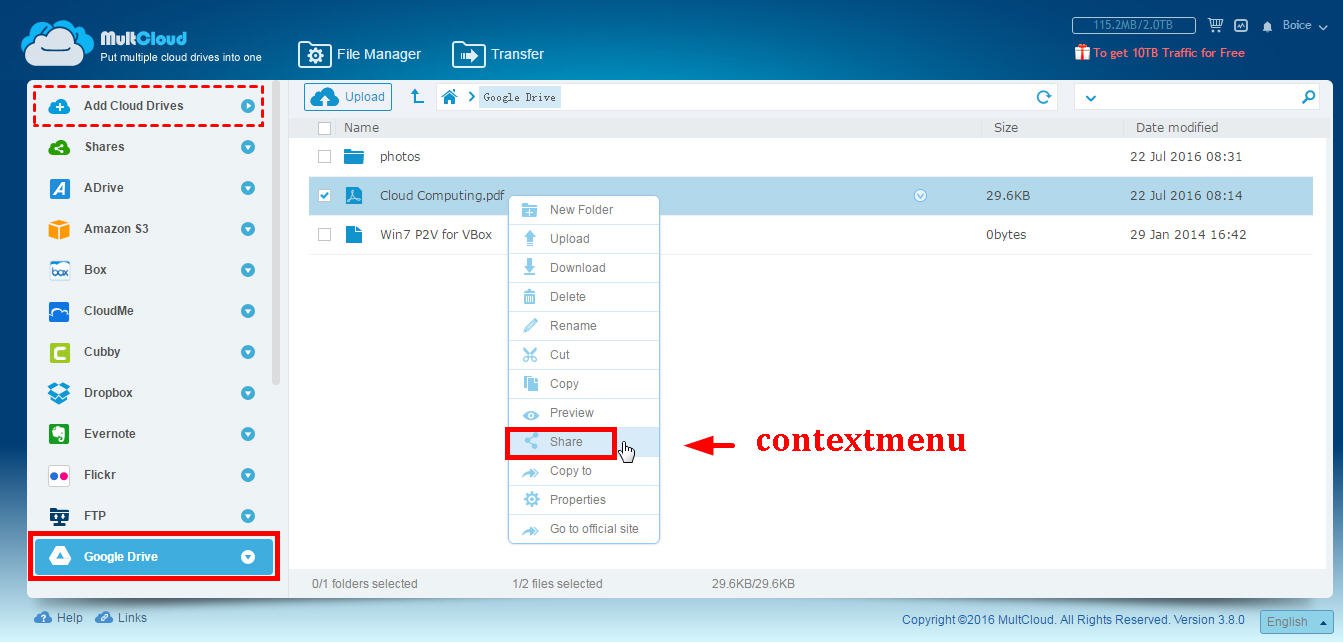Image resolution: width=1343 pixels, height=643 pixels.
Task: Toggle the select-all files checkbox
Action: (x=324, y=128)
